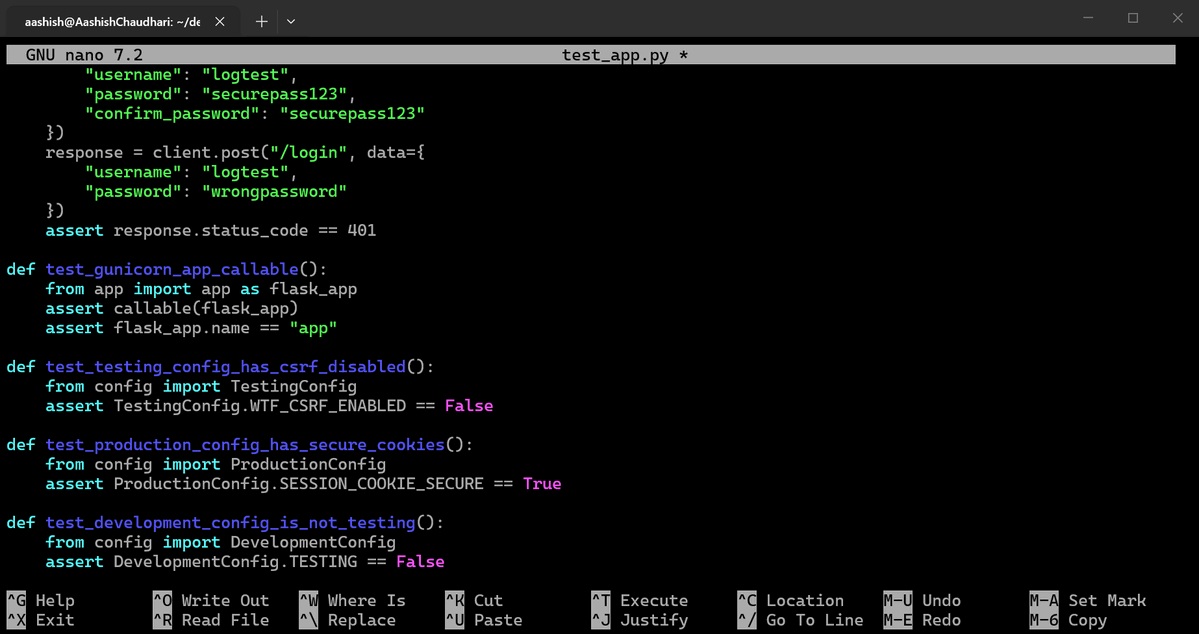Click the ^\ Replace shortcut

point(347,620)
